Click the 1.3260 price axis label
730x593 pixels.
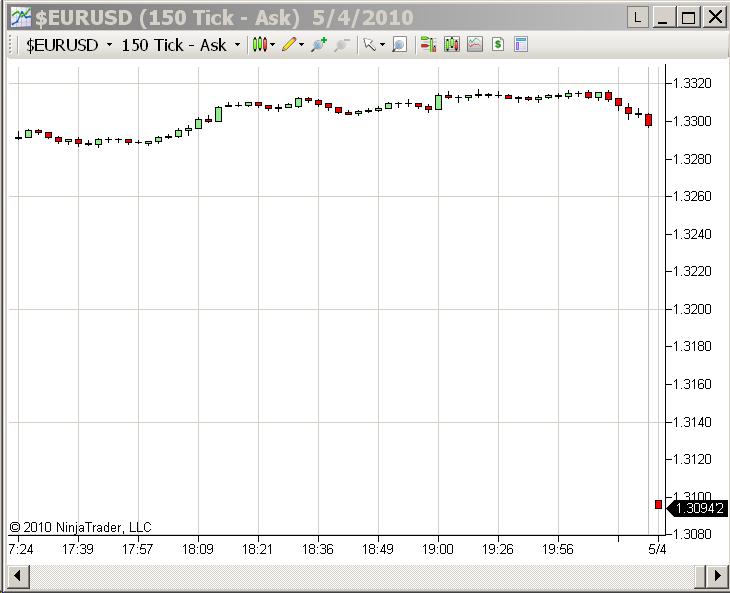point(692,196)
